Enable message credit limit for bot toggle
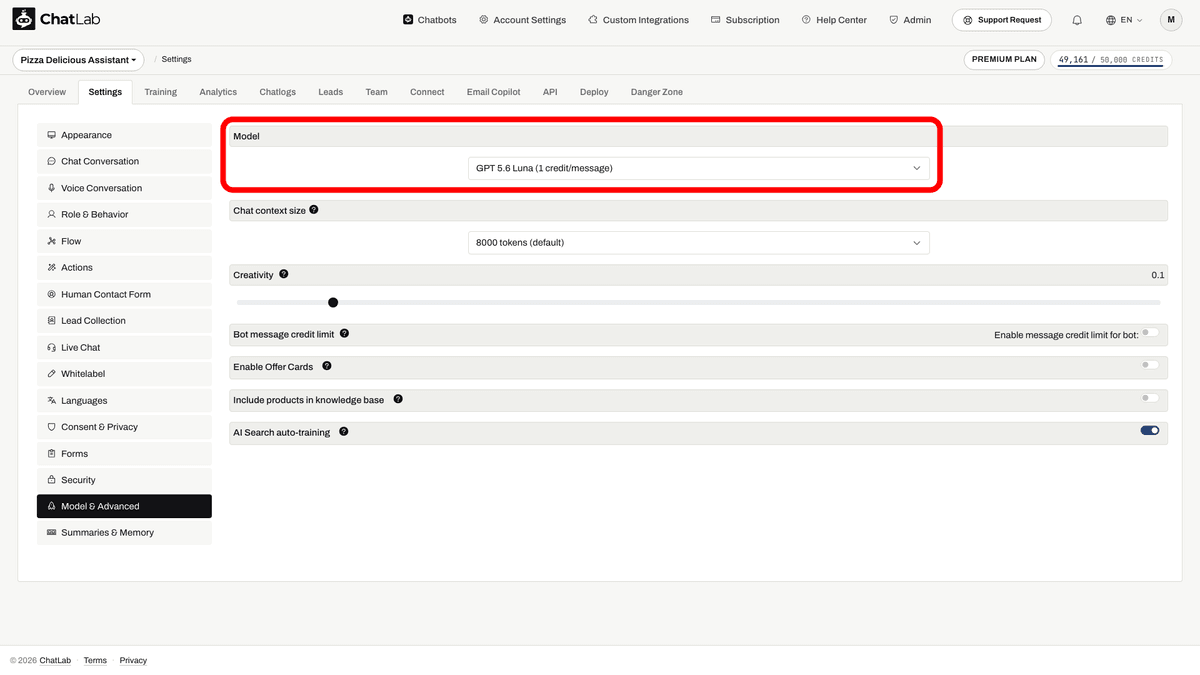Screen dimensions: 1200x675 (x=1150, y=333)
